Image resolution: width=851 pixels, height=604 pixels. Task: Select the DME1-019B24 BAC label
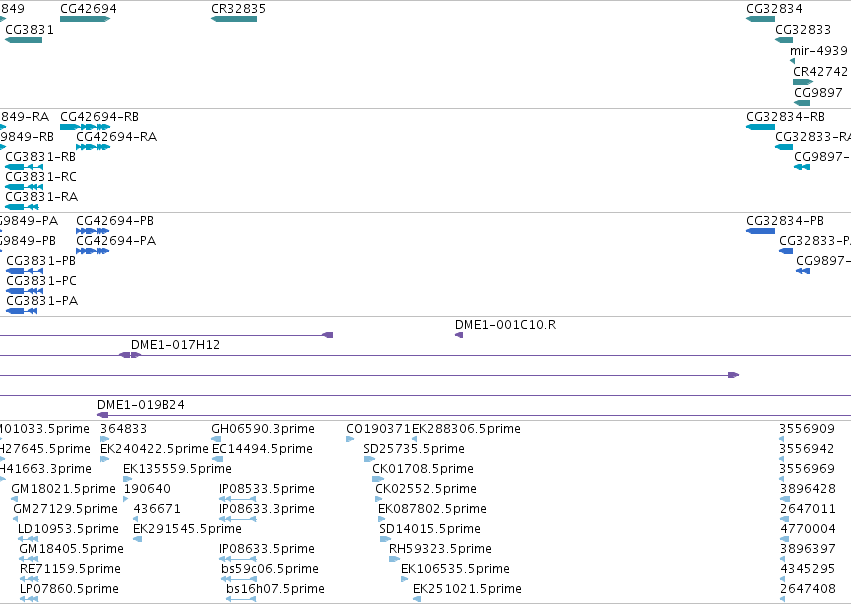[x=141, y=405]
